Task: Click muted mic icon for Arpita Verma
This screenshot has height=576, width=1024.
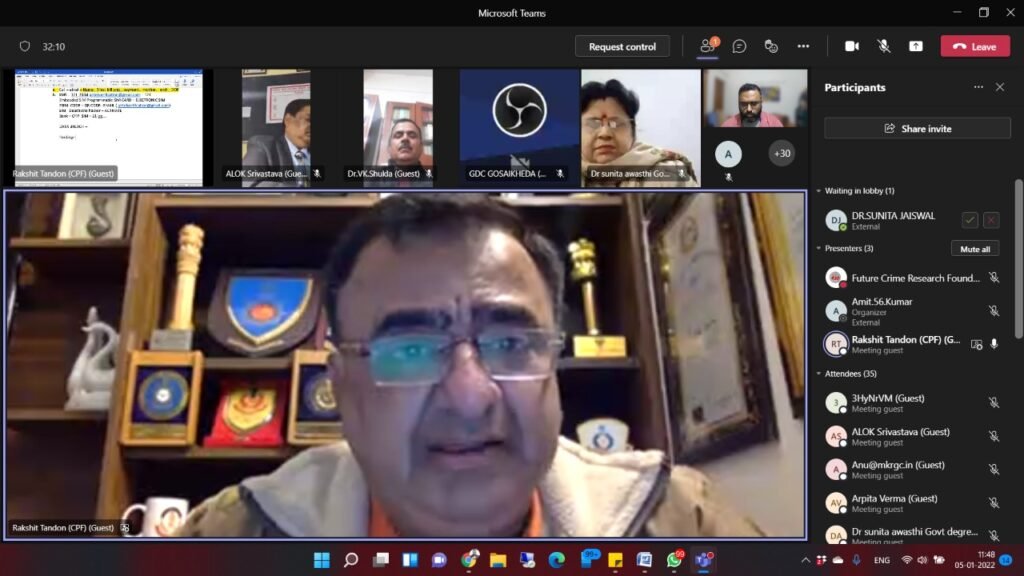Action: [994, 503]
